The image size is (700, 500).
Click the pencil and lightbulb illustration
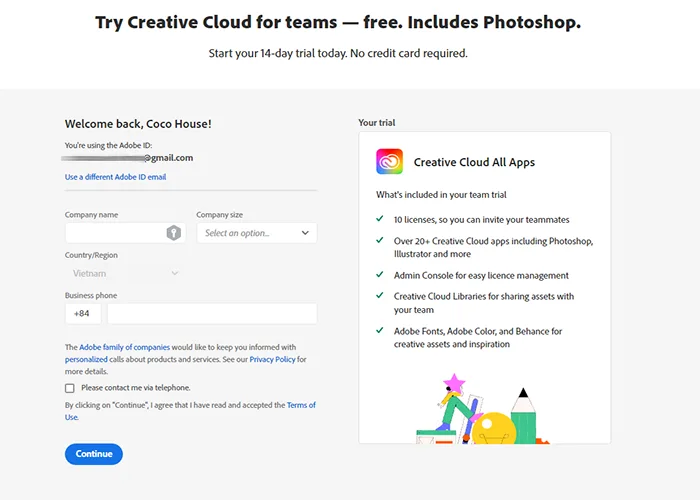[x=483, y=409]
